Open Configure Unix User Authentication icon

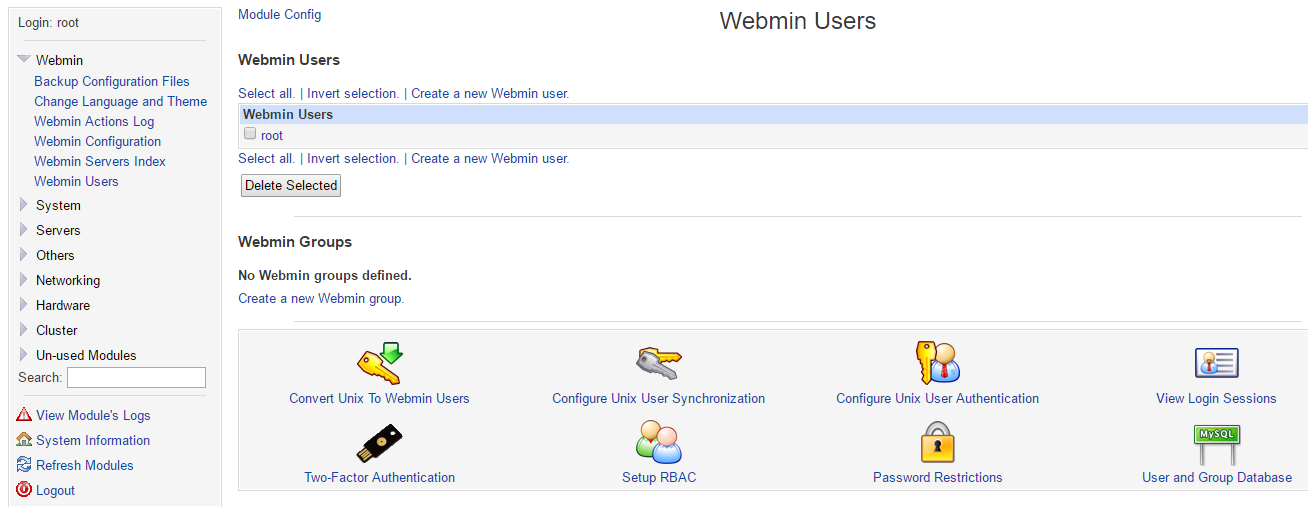937,364
